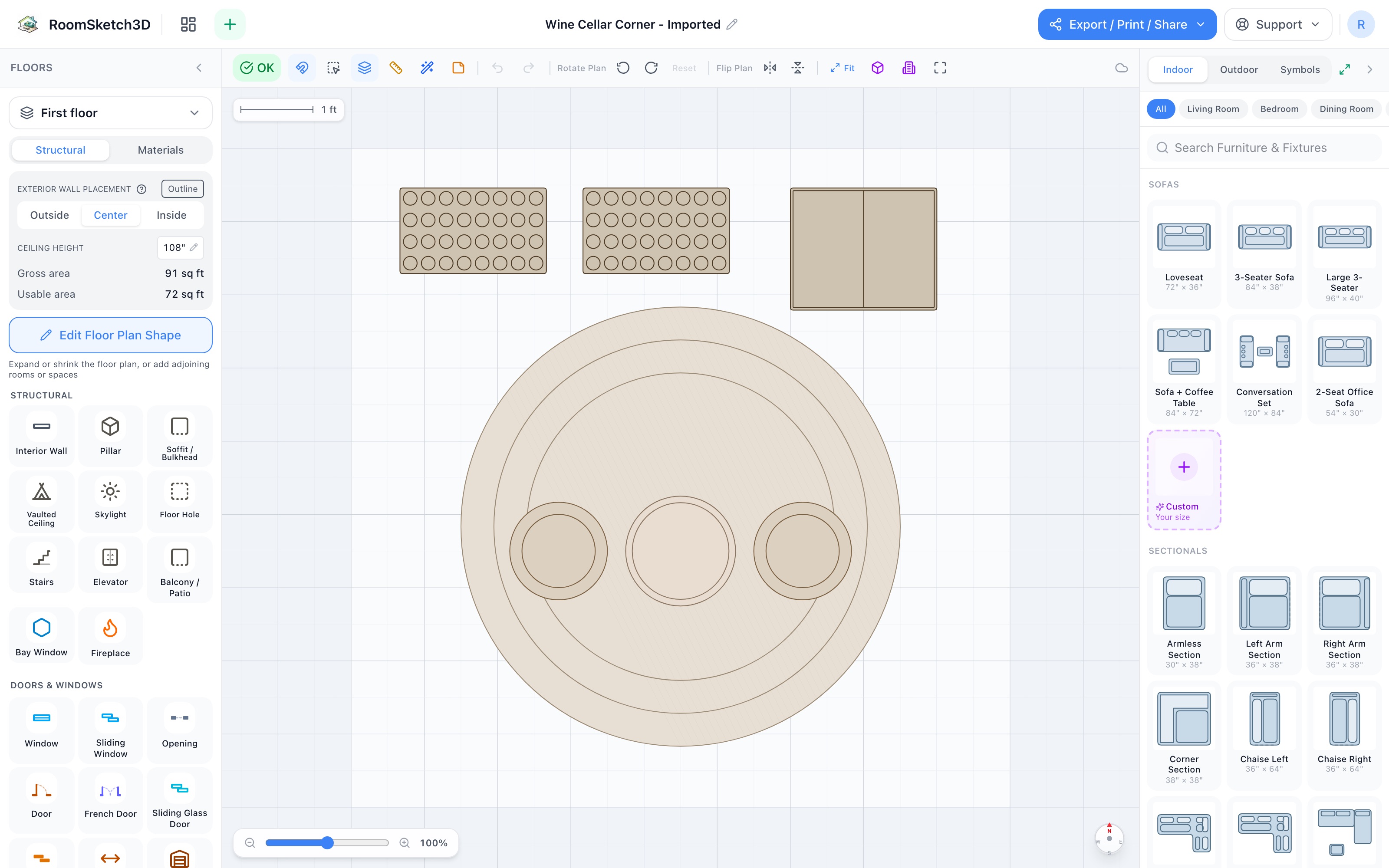Switch to the Structural tab

(60, 150)
